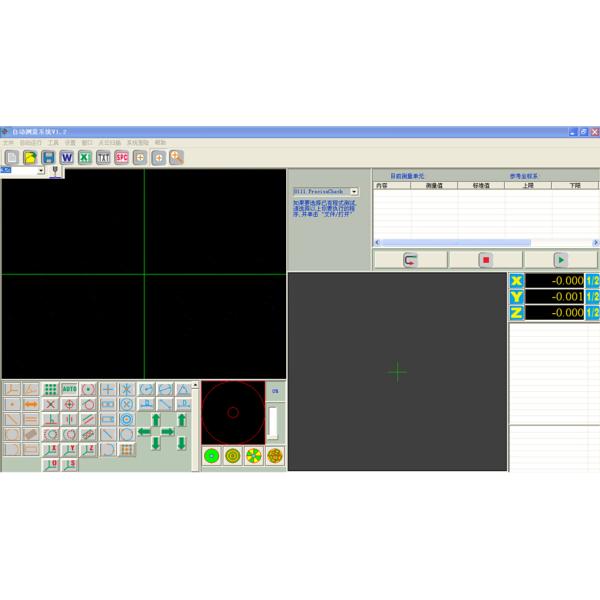Toggle the AUTO measurement mode button
600x600 pixels.
69,389
